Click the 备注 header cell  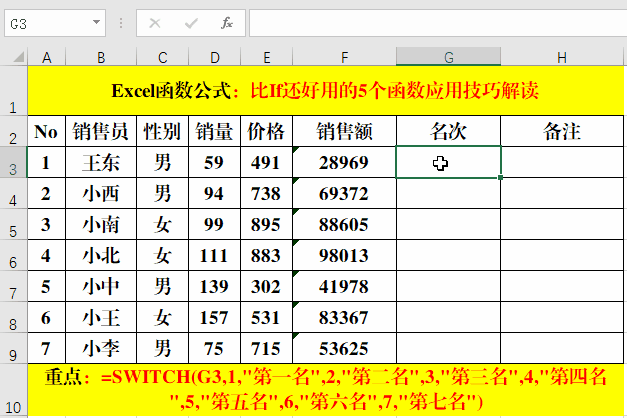[x=563, y=131]
